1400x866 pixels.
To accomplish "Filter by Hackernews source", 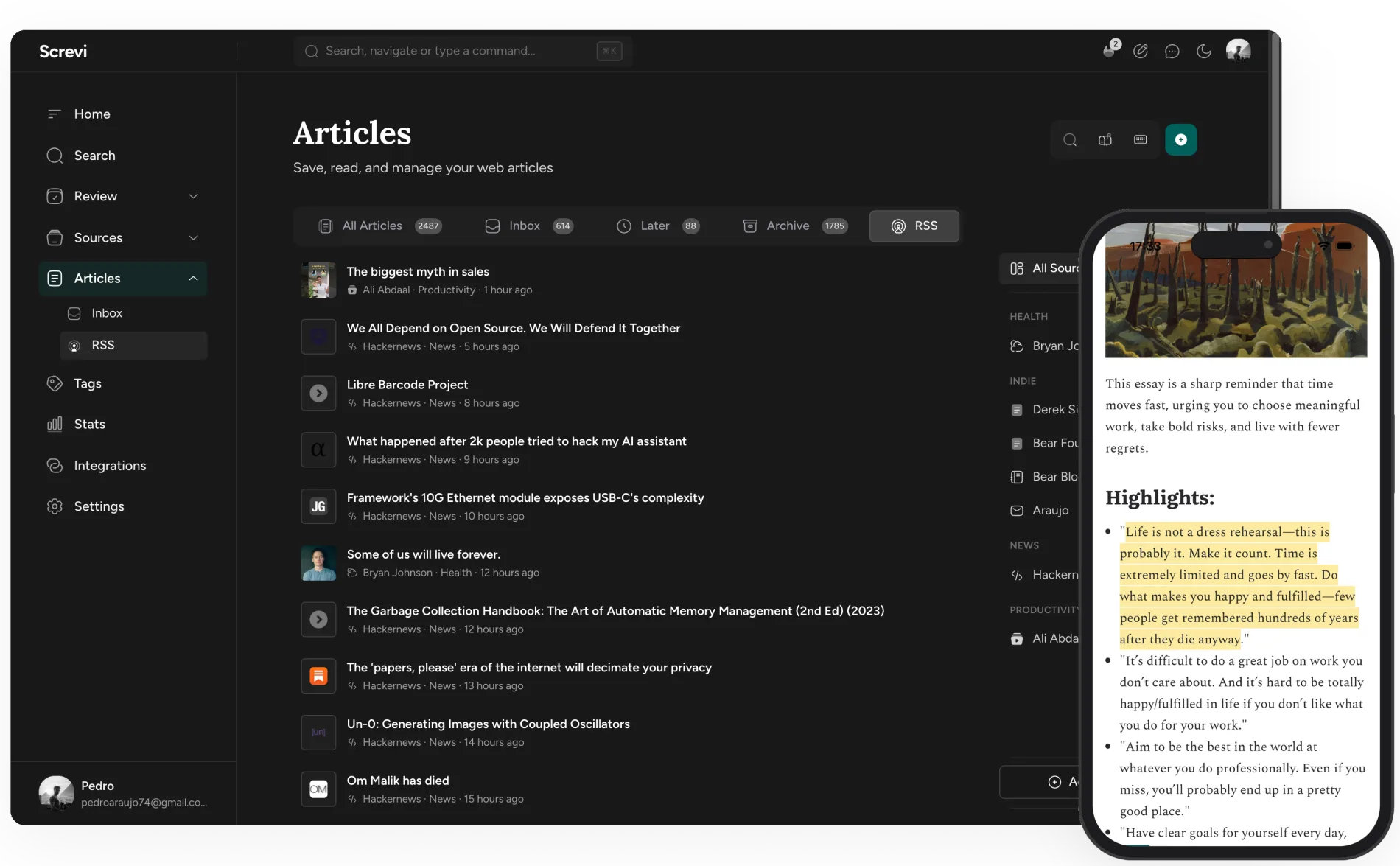I will 1044,575.
